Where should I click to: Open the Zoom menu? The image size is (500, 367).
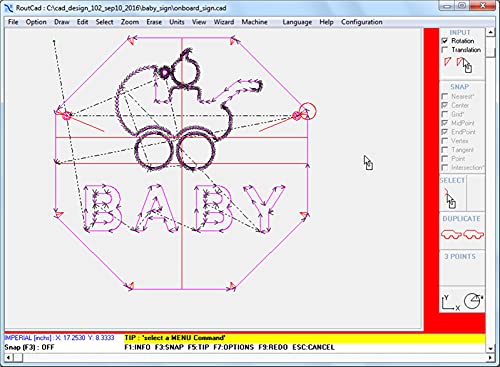click(130, 22)
